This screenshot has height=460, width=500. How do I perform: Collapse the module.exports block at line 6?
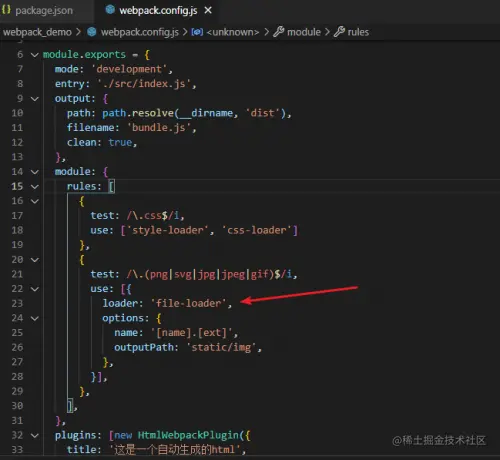tap(35, 55)
